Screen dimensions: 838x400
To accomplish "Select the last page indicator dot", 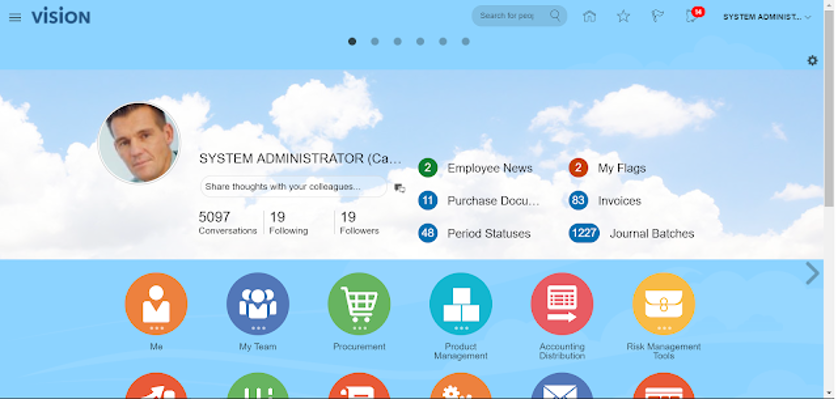I will [465, 42].
